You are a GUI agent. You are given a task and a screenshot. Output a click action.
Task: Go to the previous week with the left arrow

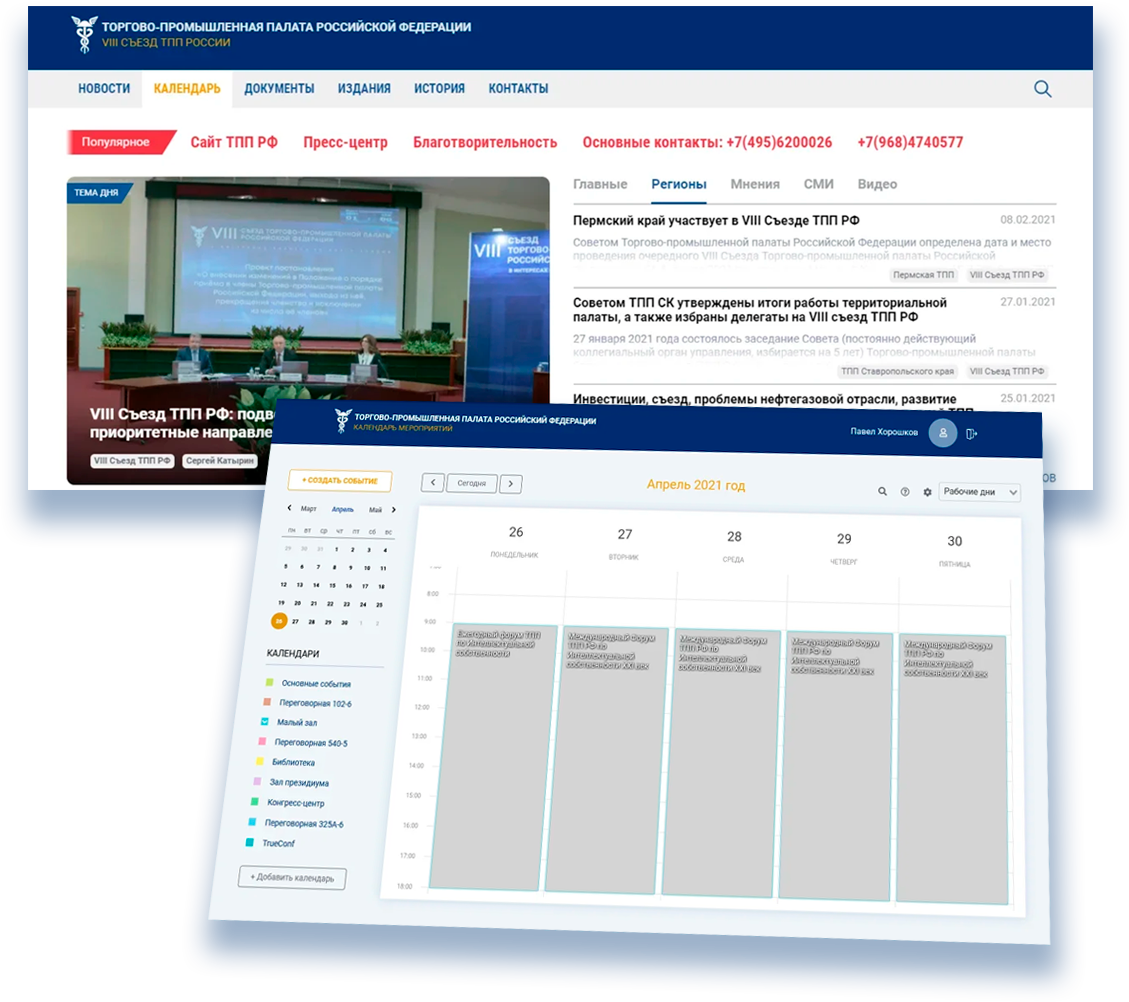tap(433, 482)
